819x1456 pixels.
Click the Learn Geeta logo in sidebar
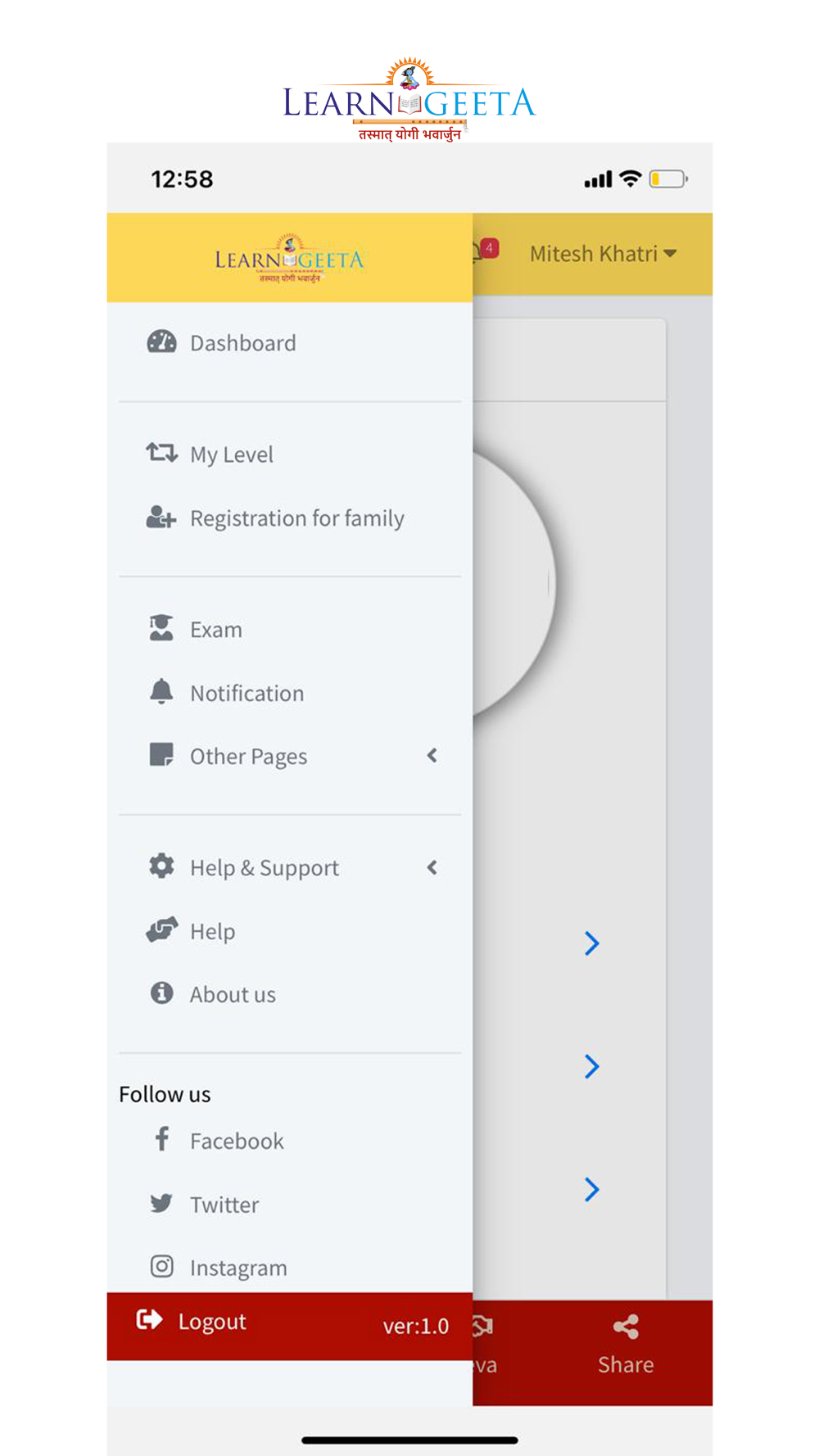click(289, 259)
